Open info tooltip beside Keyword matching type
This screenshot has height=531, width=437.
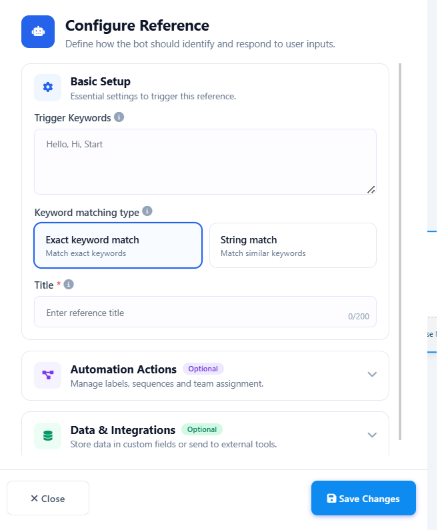[147, 211]
